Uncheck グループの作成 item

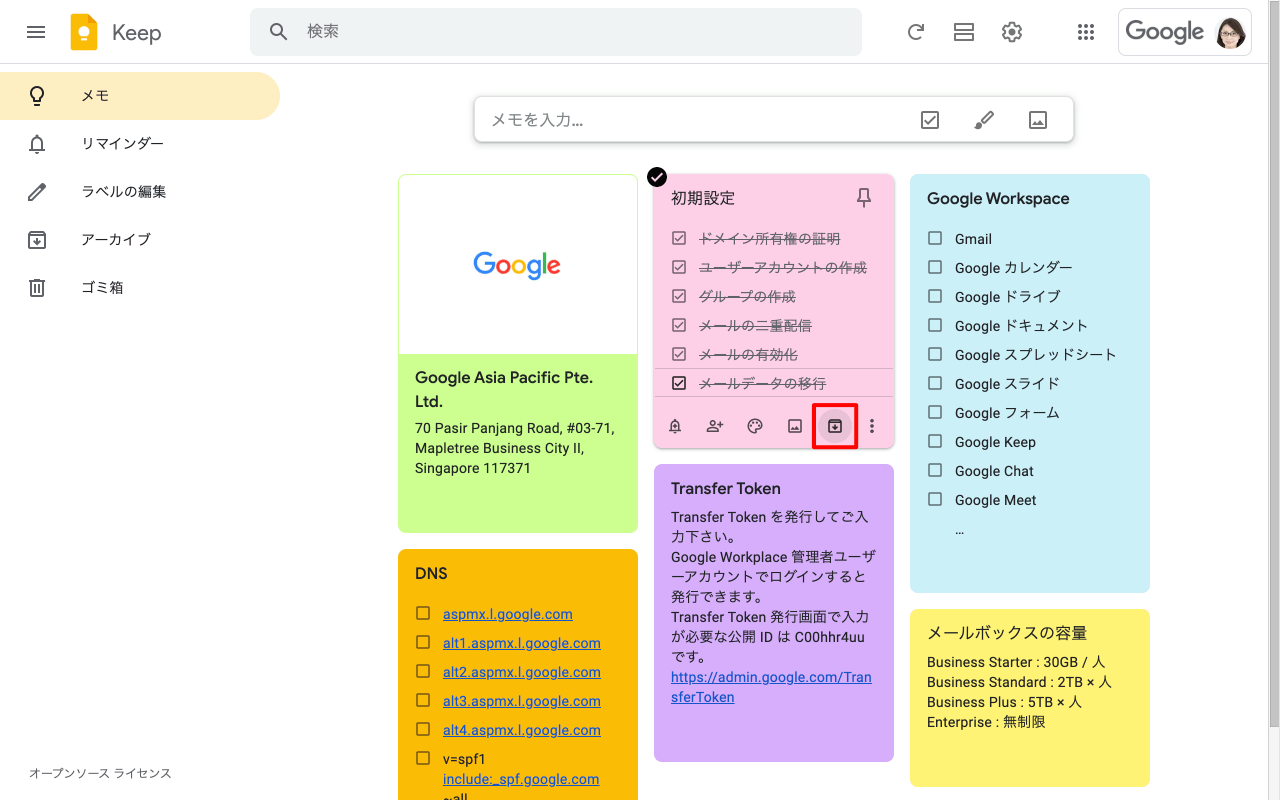680,296
